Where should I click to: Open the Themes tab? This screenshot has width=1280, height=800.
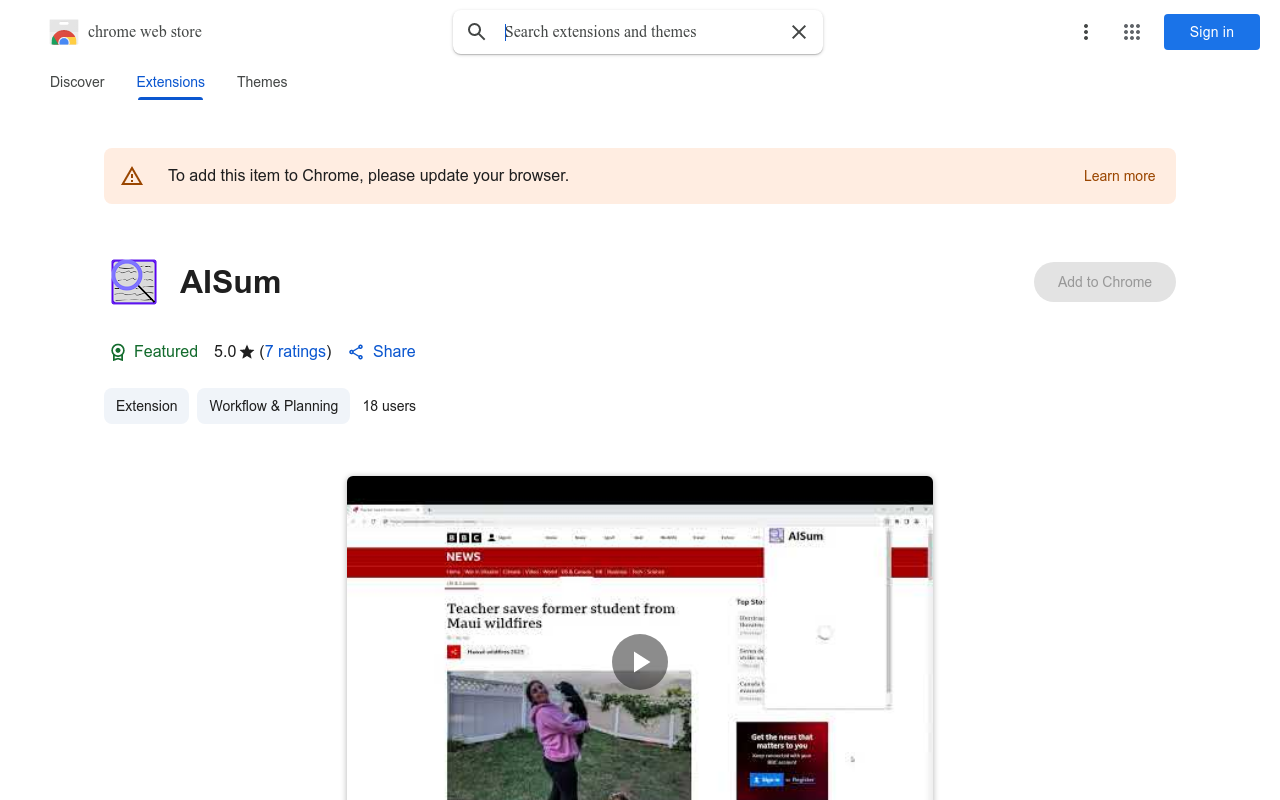click(262, 82)
